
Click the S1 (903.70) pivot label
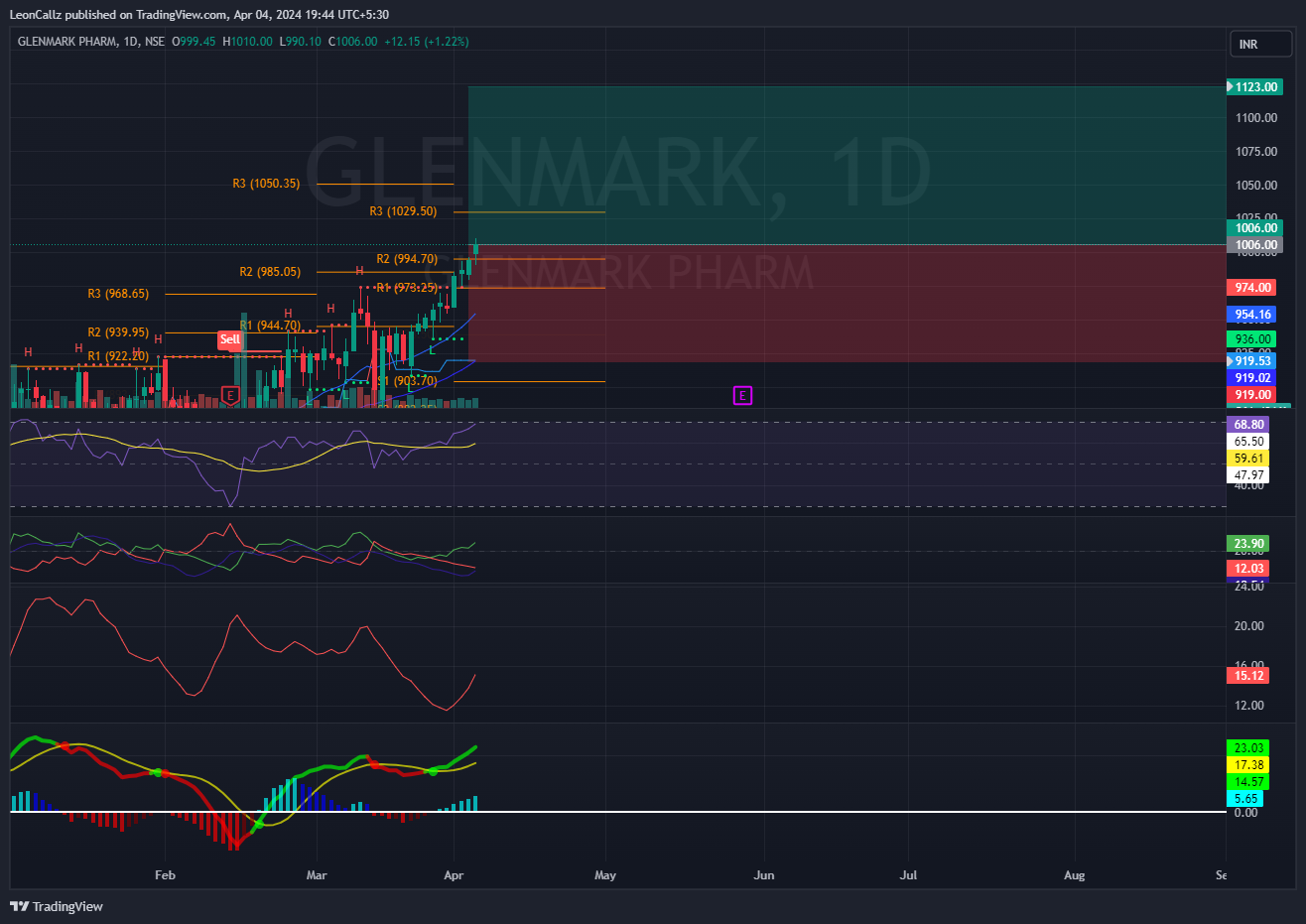pos(407,381)
